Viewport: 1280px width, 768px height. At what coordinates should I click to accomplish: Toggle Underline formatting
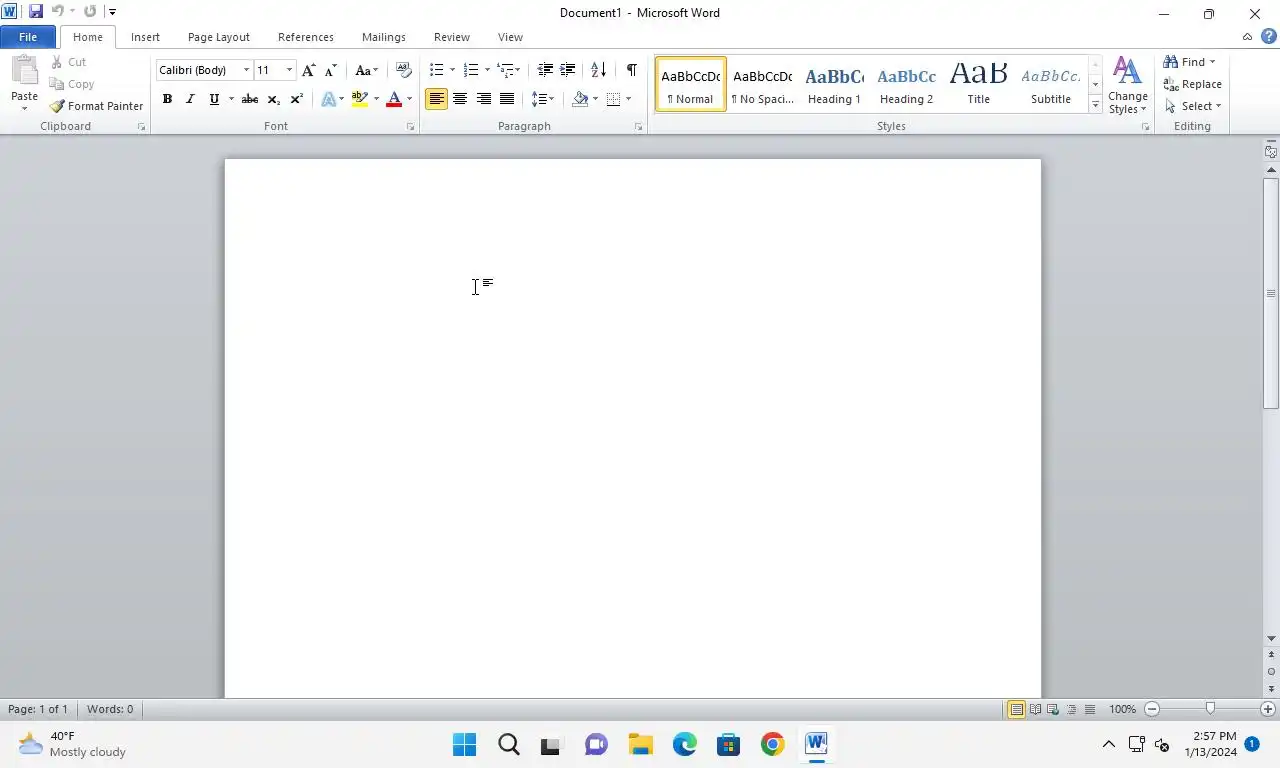[x=213, y=99]
